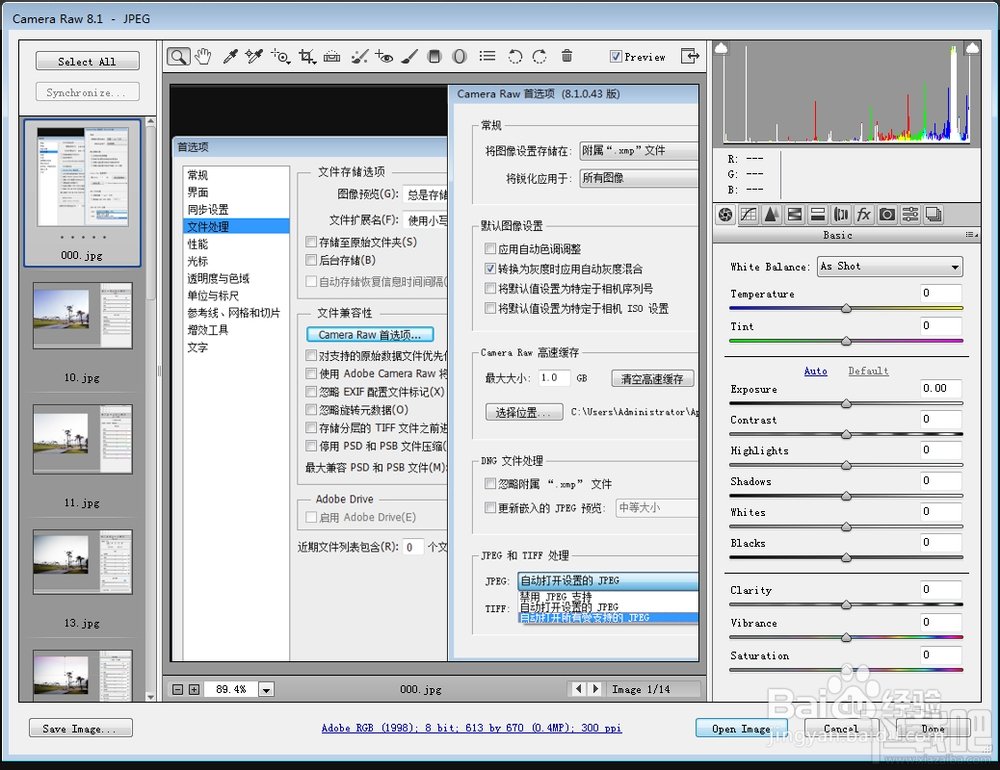Open the zoom level percentage dropdown
Screen dimensions: 1000x770
click(x=265, y=689)
